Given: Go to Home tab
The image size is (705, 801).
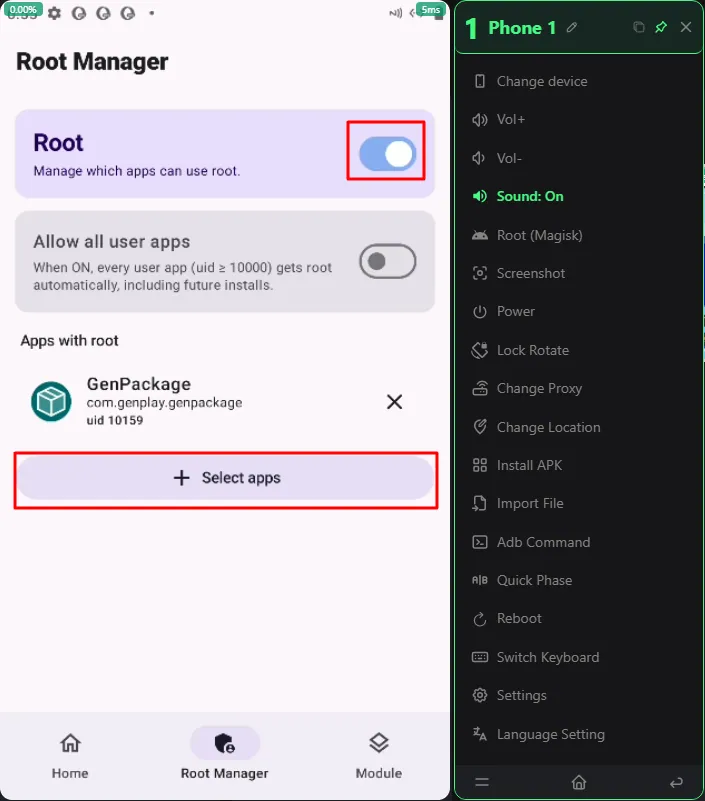Looking at the screenshot, I should (x=70, y=757).
